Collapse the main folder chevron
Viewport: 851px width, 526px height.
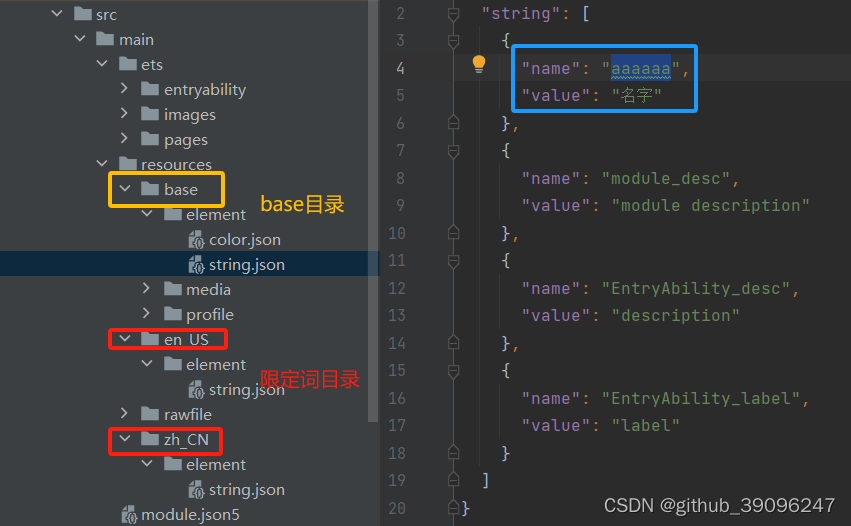click(x=80, y=39)
